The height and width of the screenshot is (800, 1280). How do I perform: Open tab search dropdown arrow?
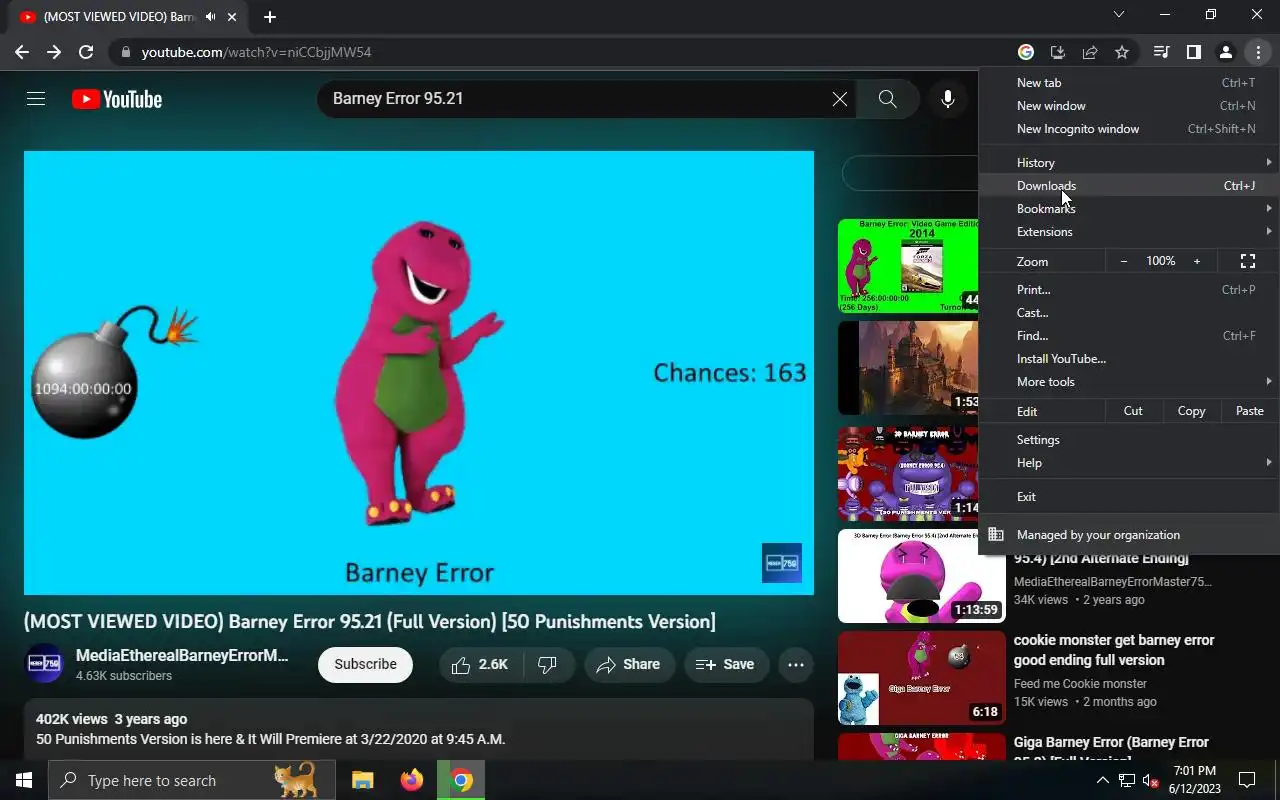[1119, 15]
